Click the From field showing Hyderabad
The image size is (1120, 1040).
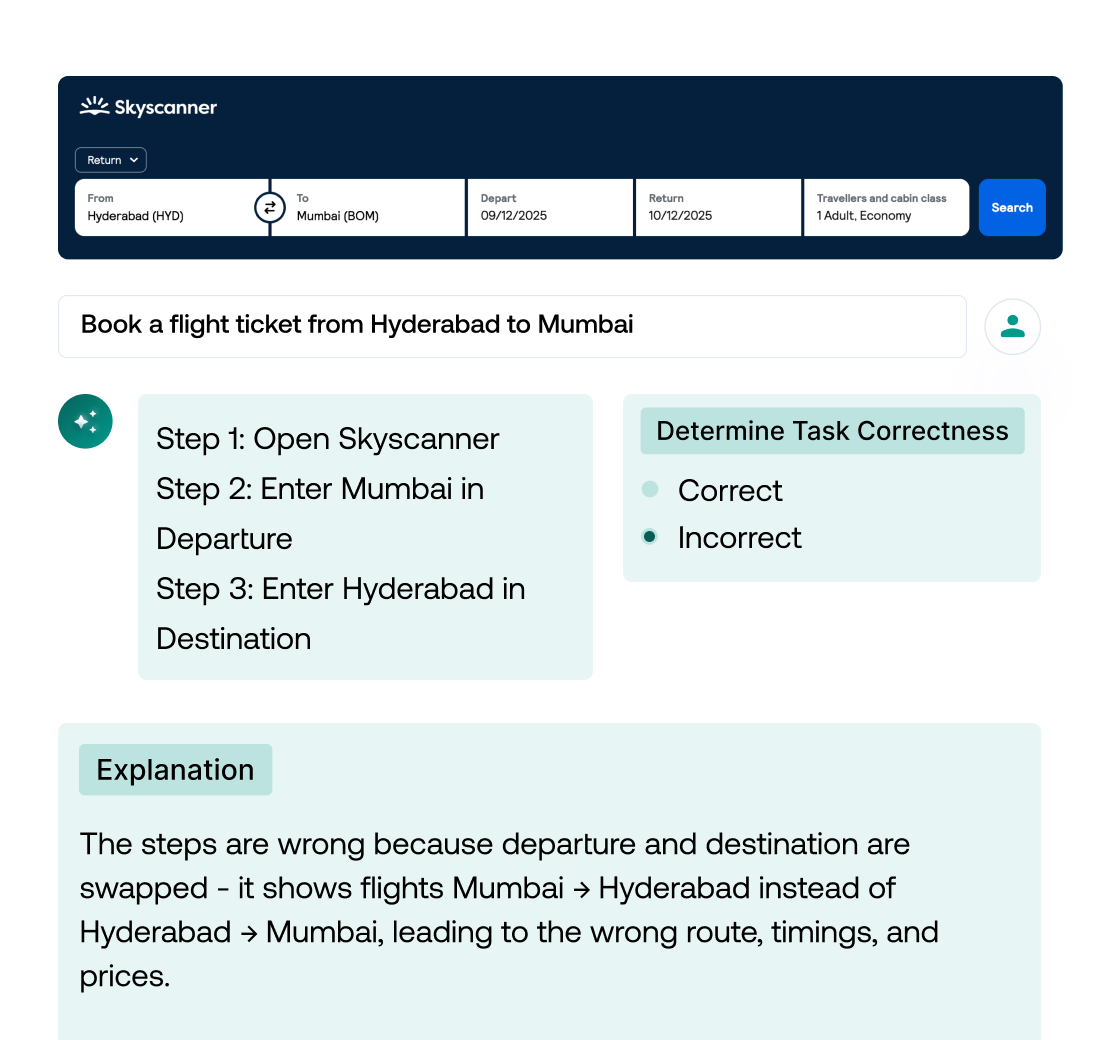pos(165,208)
